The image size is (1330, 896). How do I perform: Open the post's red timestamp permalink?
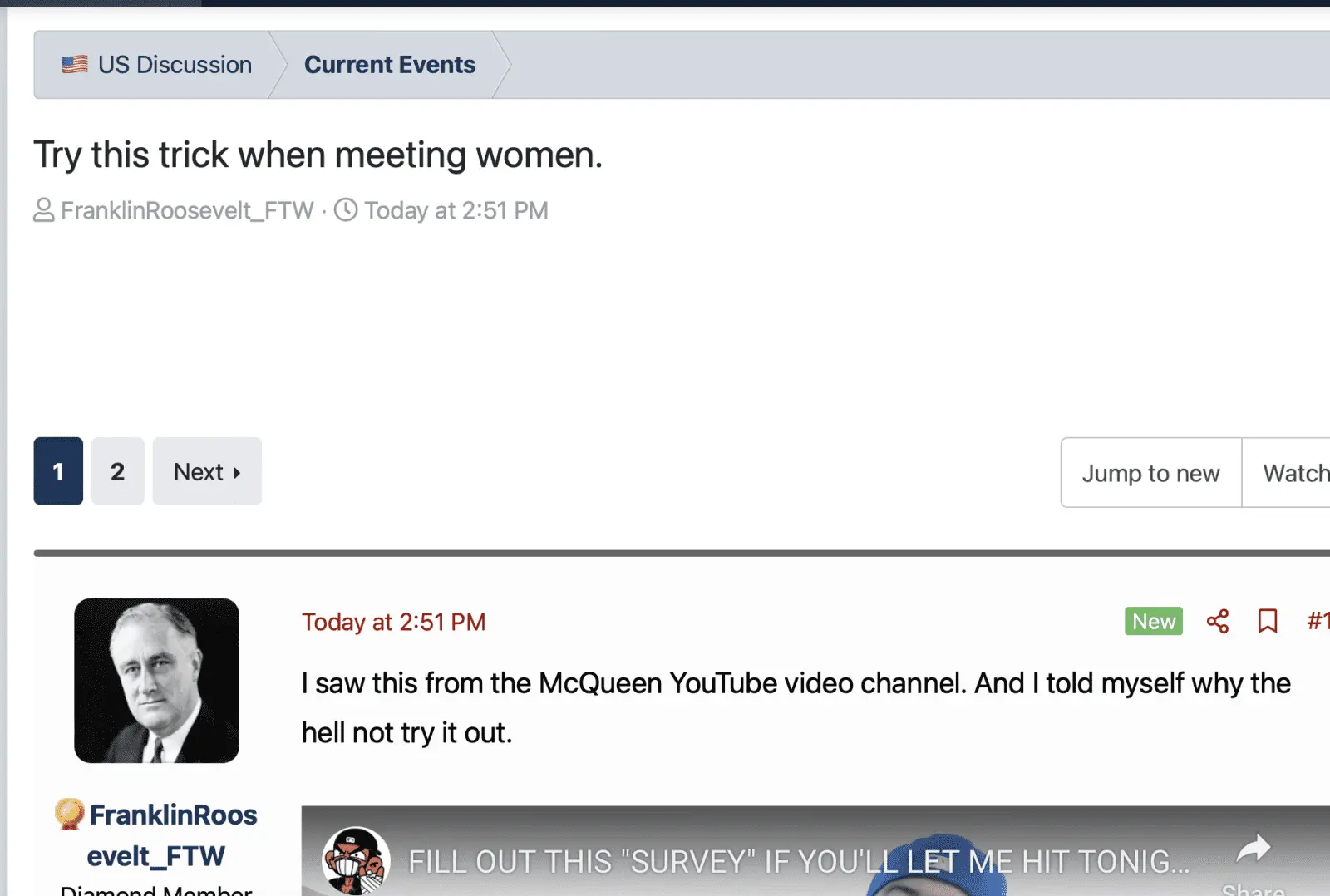coord(394,622)
